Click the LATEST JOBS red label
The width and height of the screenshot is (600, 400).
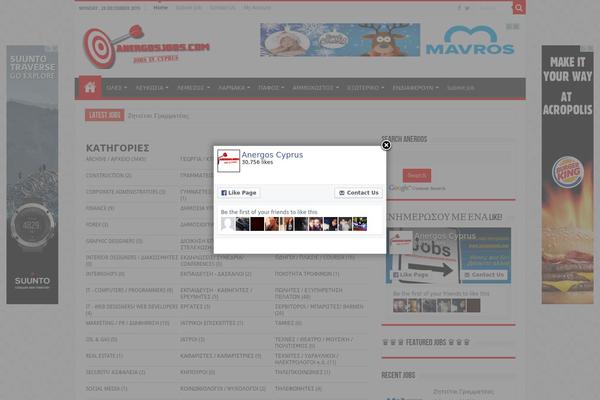point(104,115)
